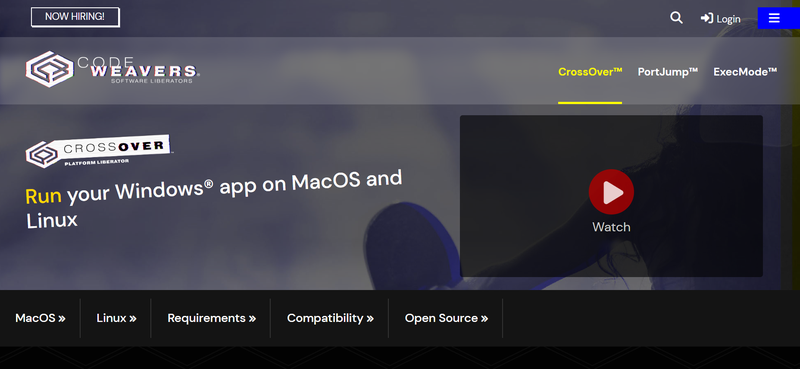Viewport: 800px width, 369px height.
Task: Play the video with red play button
Action: click(x=611, y=192)
